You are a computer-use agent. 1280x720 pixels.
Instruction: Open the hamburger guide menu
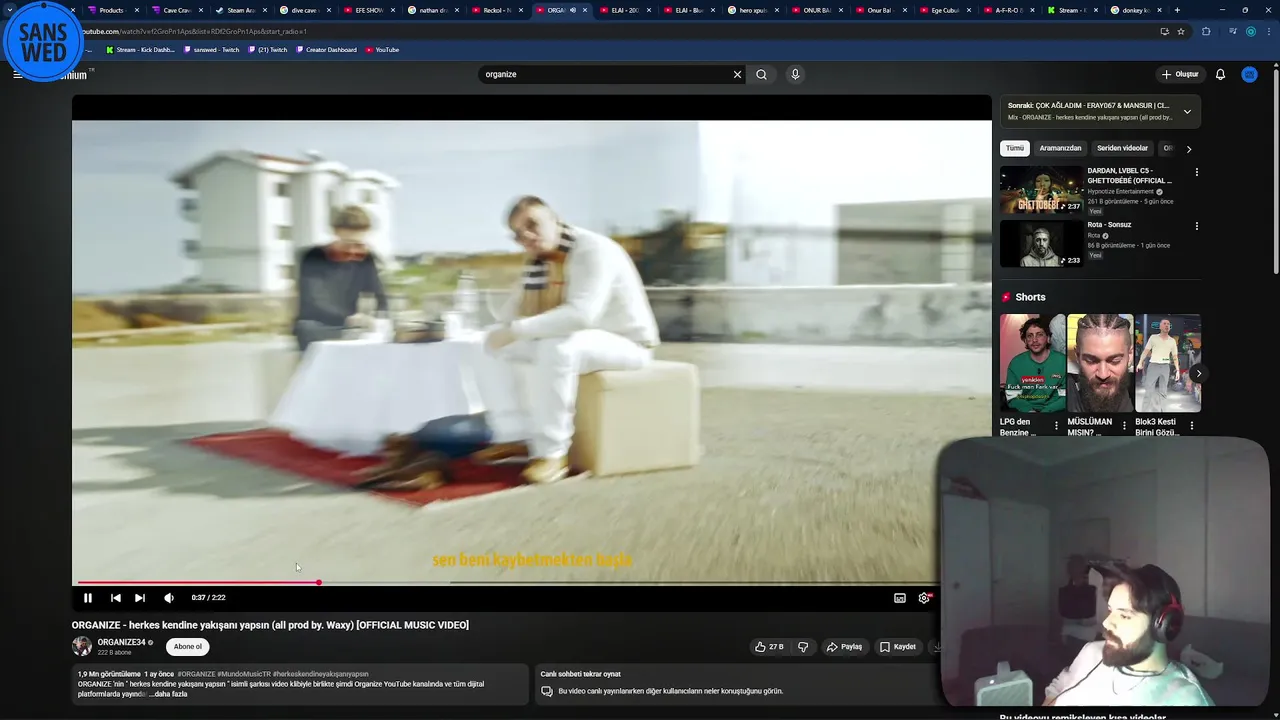[x=17, y=74]
